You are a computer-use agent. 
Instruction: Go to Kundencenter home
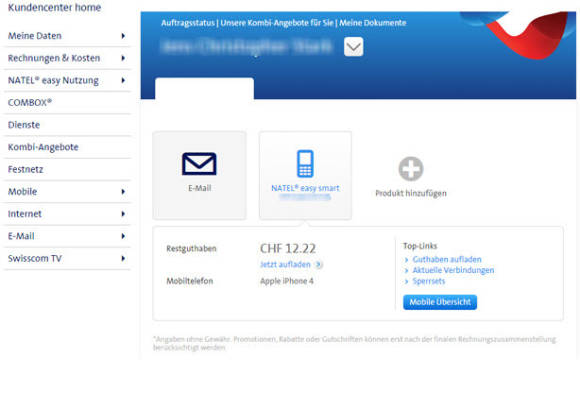pyautogui.click(x=54, y=7)
